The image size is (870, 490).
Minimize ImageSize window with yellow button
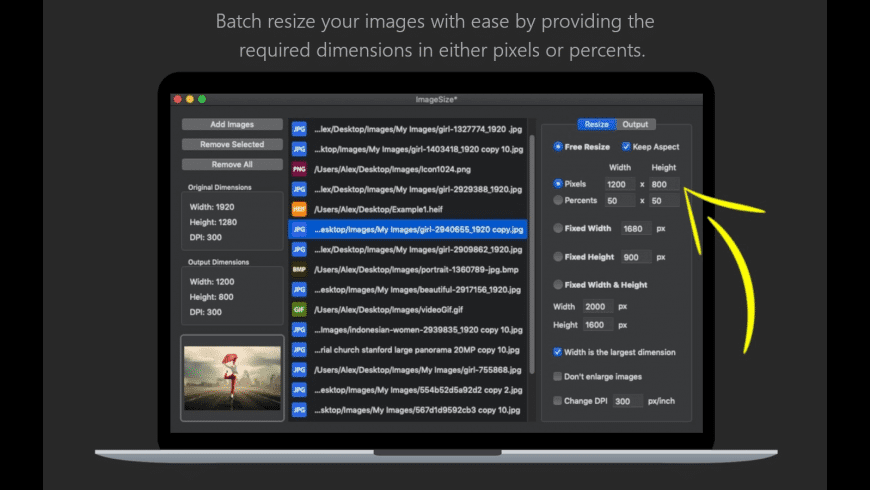point(190,99)
